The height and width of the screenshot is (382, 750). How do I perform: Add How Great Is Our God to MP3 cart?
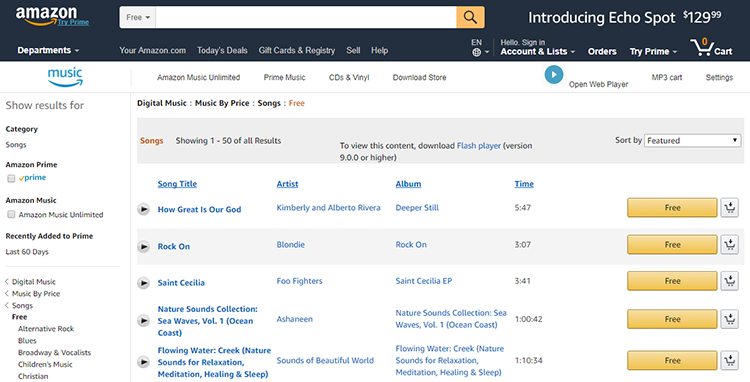coord(730,207)
